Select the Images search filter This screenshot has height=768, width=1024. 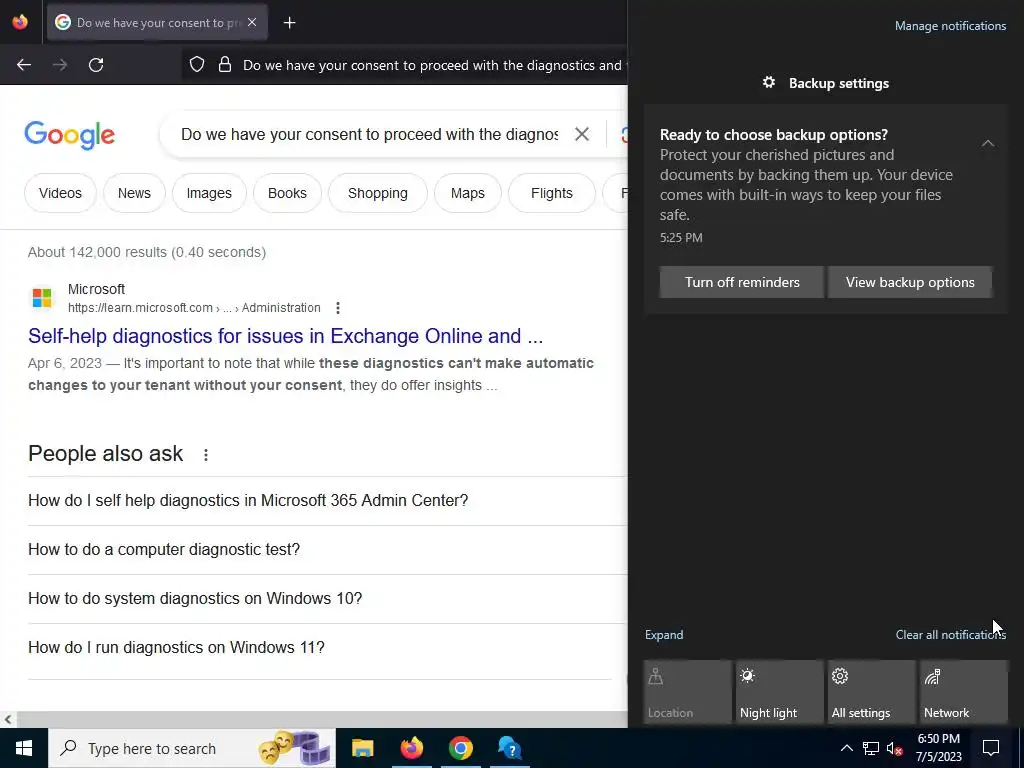click(x=209, y=193)
